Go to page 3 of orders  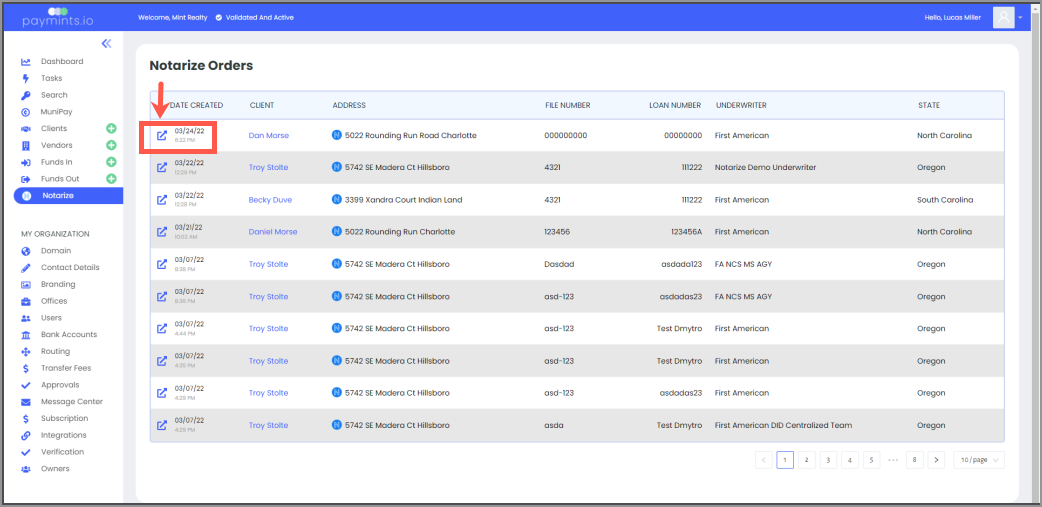click(828, 460)
